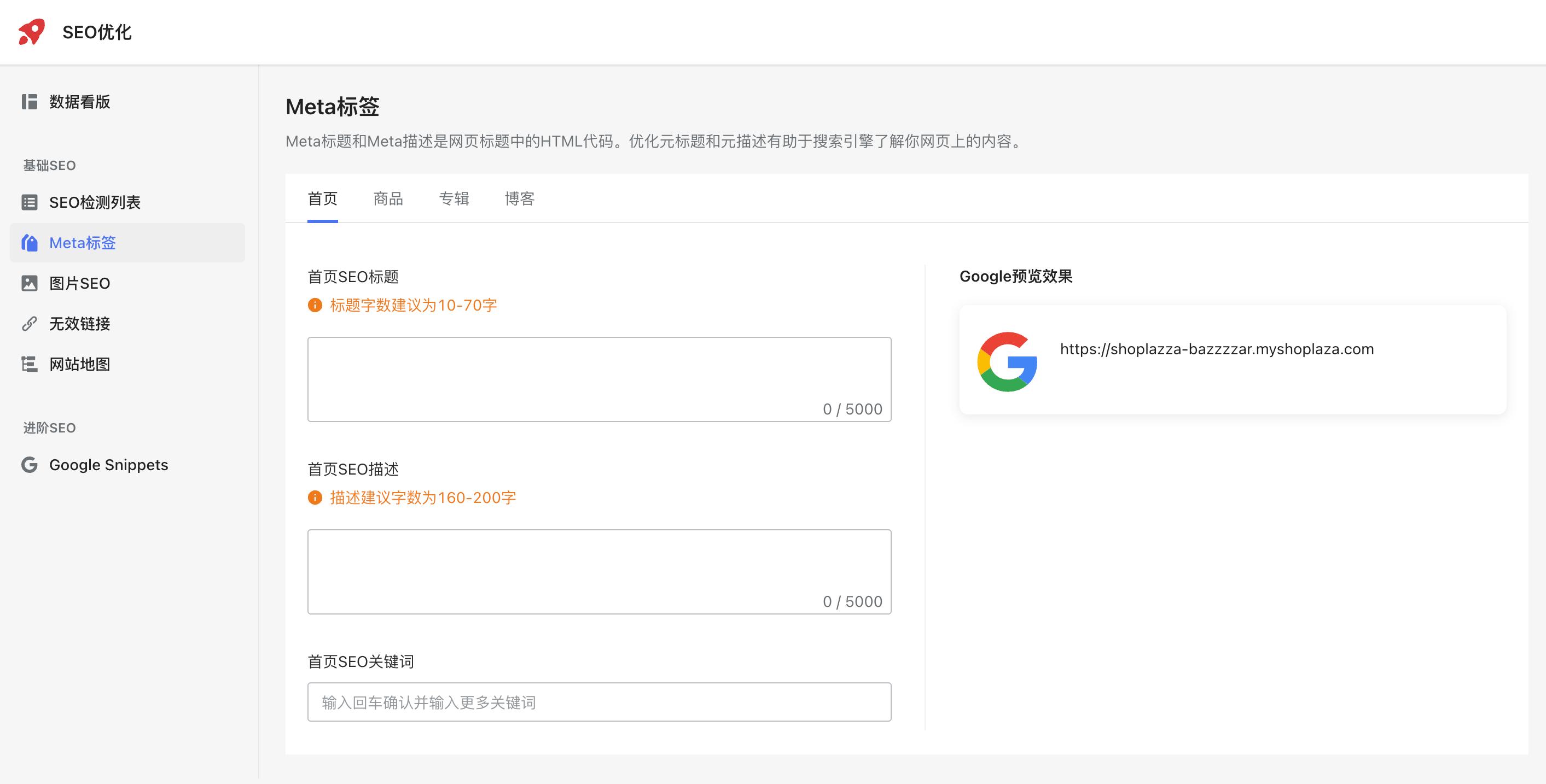1546x784 pixels.
Task: Focus the 首页SEO标题 text area
Action: (599, 379)
